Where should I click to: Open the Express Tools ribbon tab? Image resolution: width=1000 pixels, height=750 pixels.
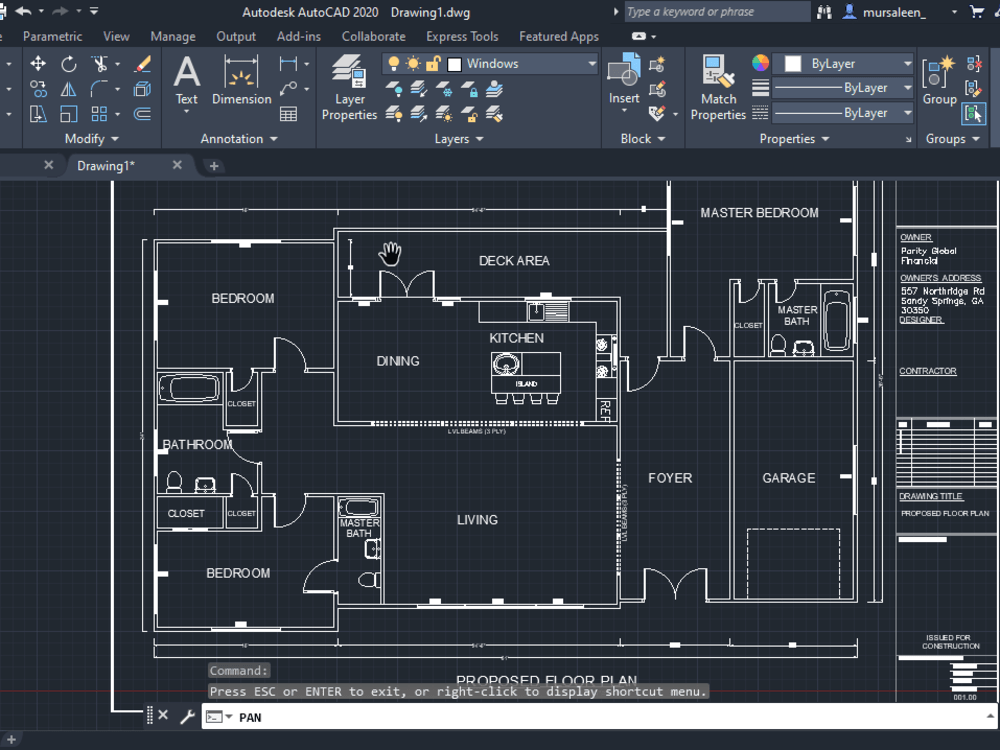pos(462,36)
